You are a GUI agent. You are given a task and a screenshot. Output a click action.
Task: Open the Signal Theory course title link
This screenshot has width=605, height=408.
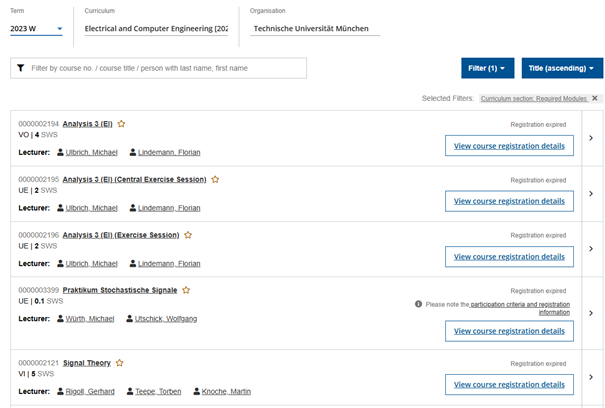[87, 363]
